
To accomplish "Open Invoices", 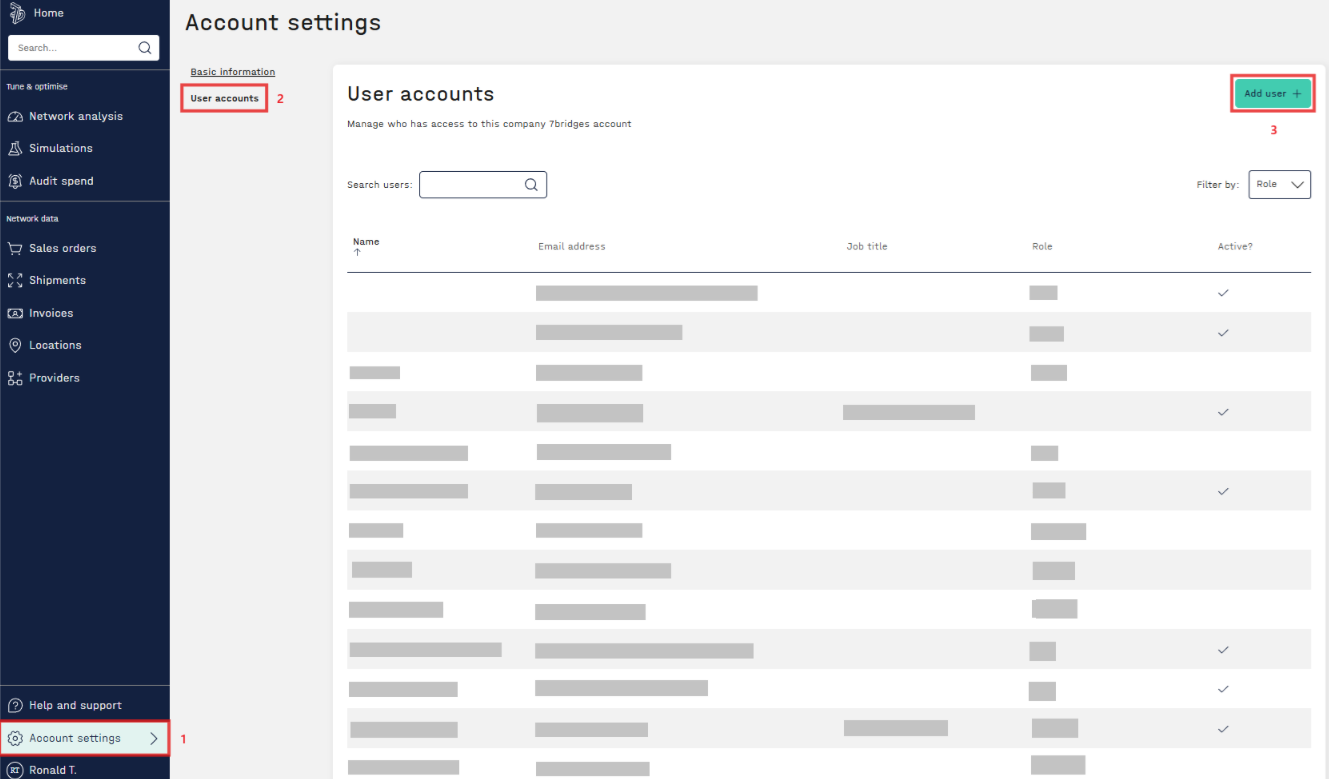I will (x=51, y=313).
